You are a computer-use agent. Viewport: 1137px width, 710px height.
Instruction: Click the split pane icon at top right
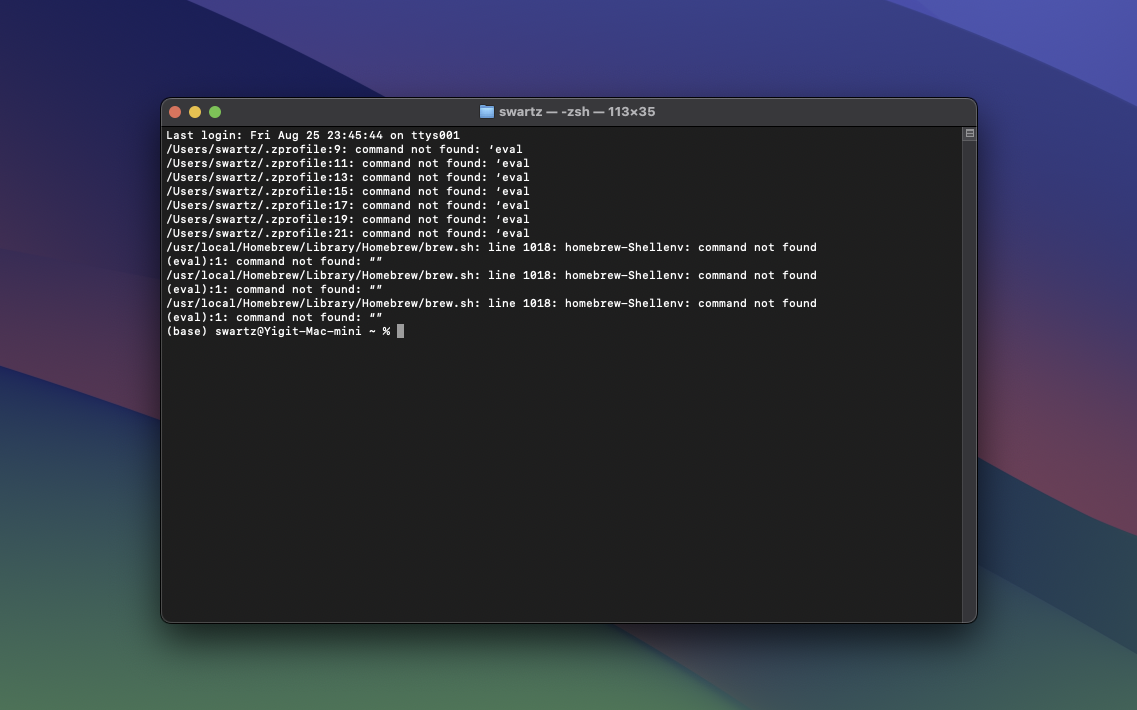(969, 133)
